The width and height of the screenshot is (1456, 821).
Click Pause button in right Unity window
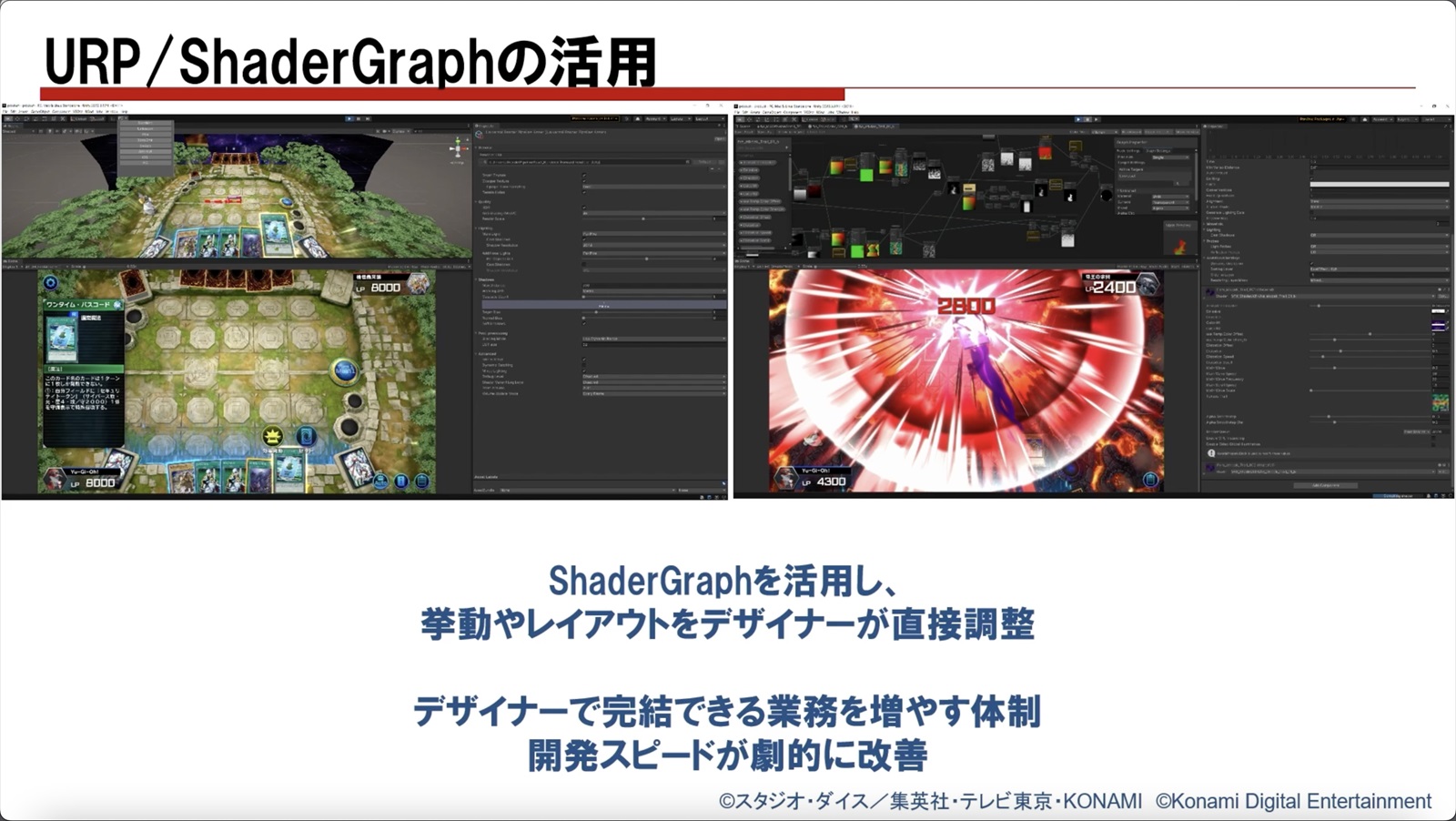tap(1087, 119)
